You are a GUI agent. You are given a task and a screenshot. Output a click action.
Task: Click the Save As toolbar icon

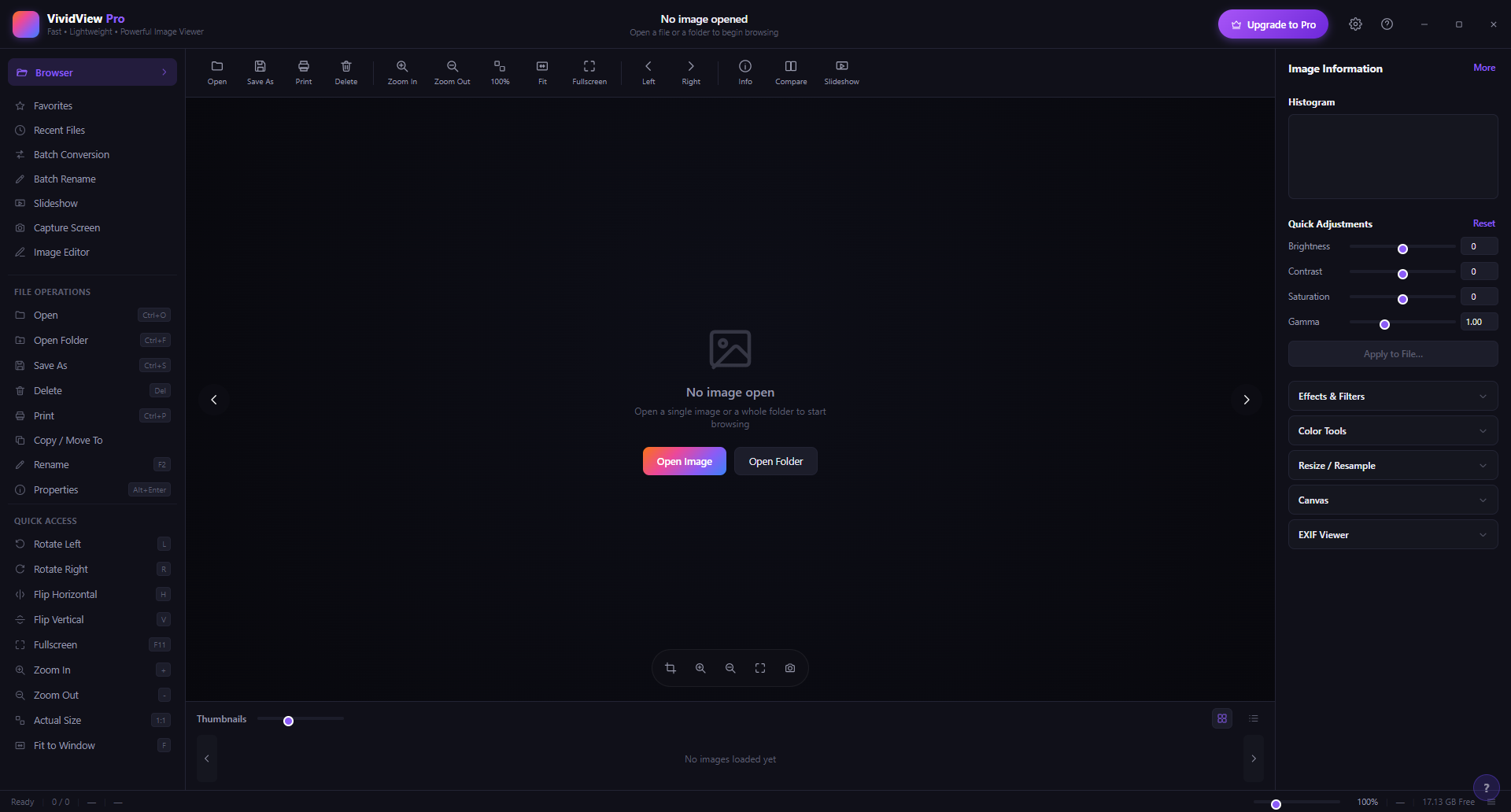pyautogui.click(x=260, y=72)
